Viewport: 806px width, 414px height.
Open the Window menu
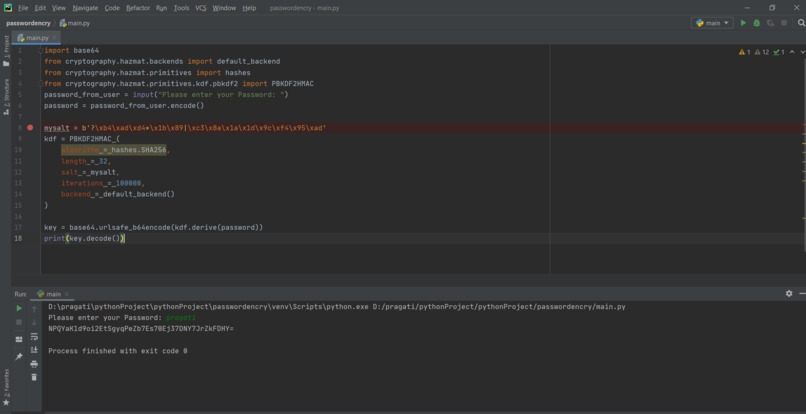pos(224,8)
